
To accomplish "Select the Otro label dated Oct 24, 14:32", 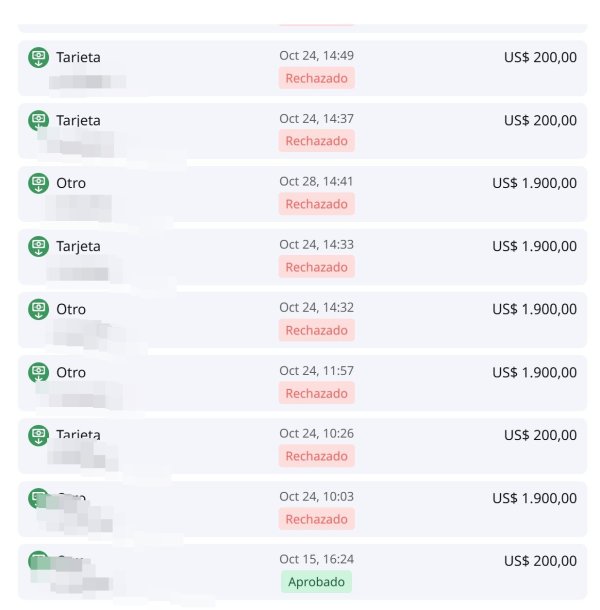I will (71, 309).
